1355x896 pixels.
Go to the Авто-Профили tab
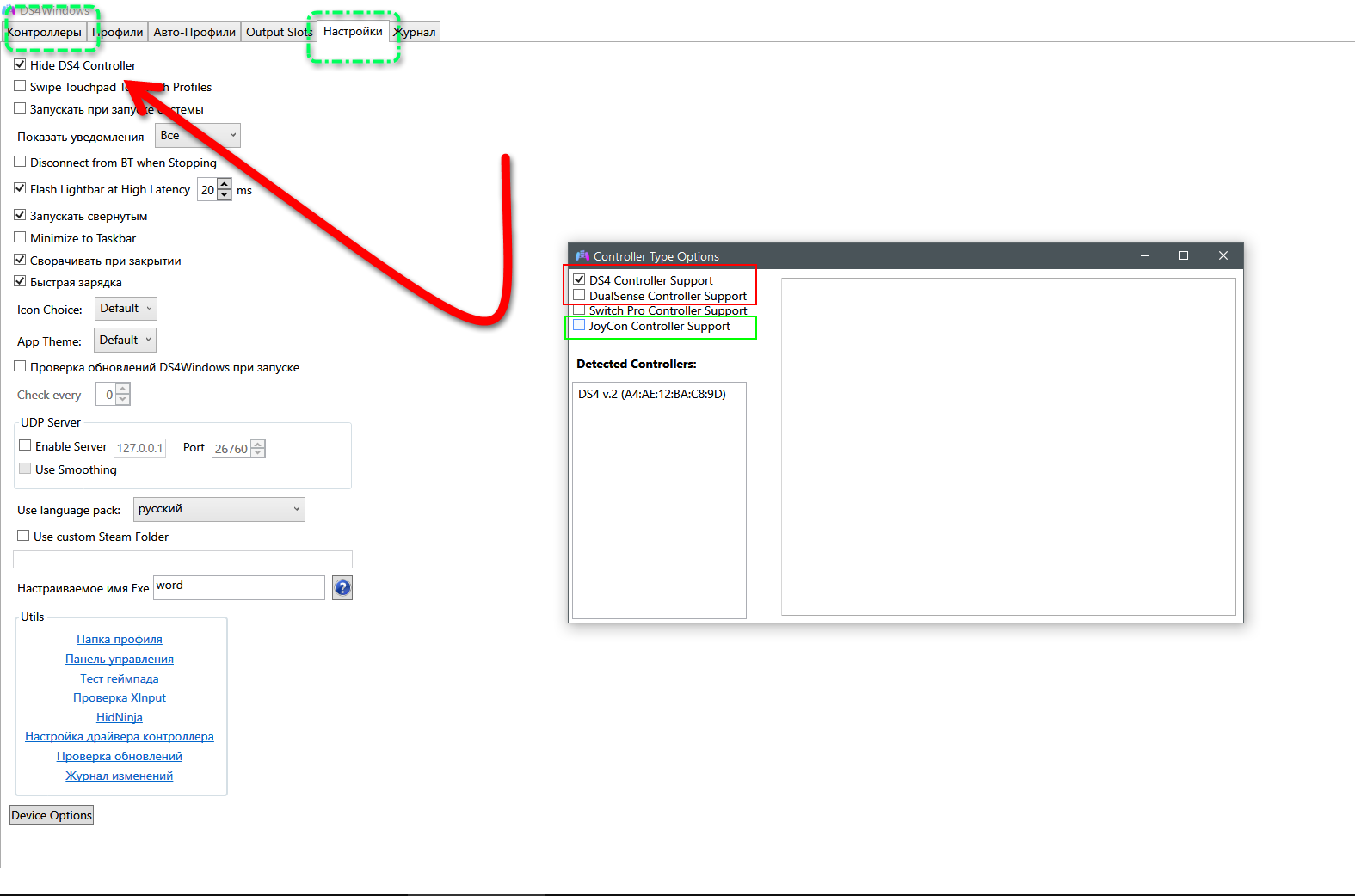pos(194,32)
